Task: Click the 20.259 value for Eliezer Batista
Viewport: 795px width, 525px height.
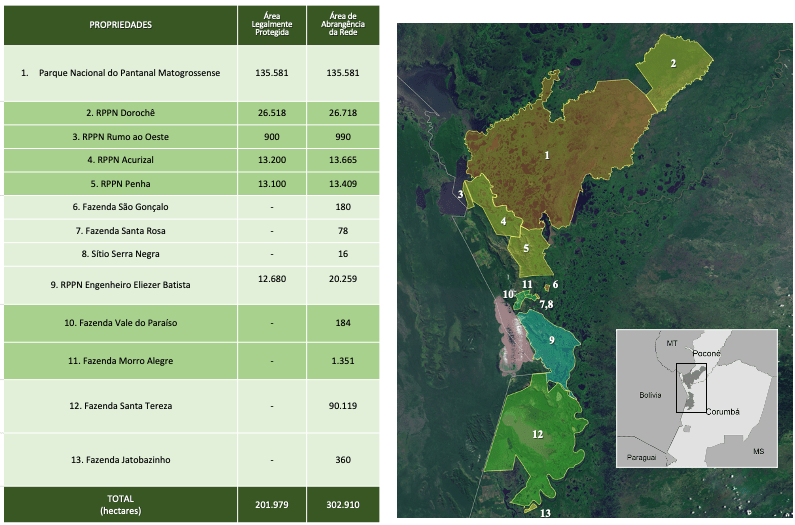Action: click(x=343, y=285)
